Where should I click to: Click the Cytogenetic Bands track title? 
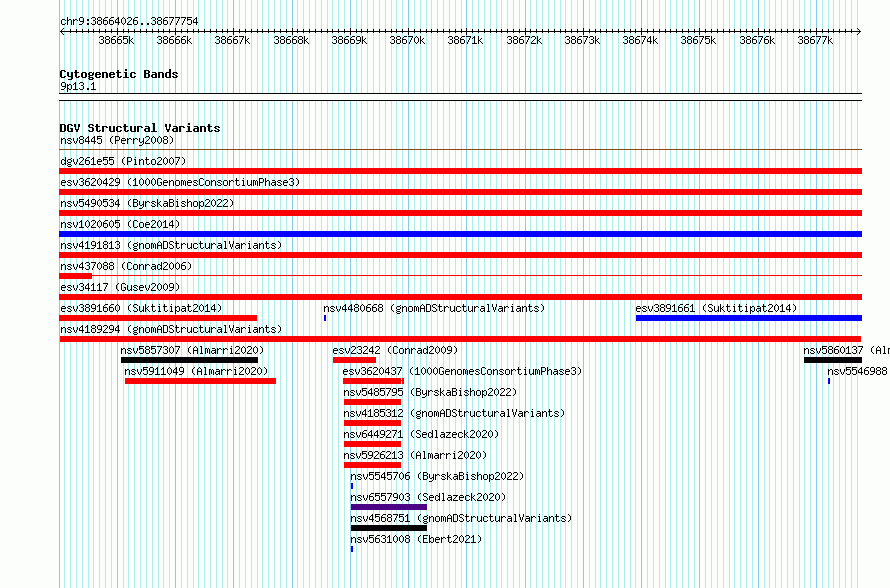click(119, 74)
